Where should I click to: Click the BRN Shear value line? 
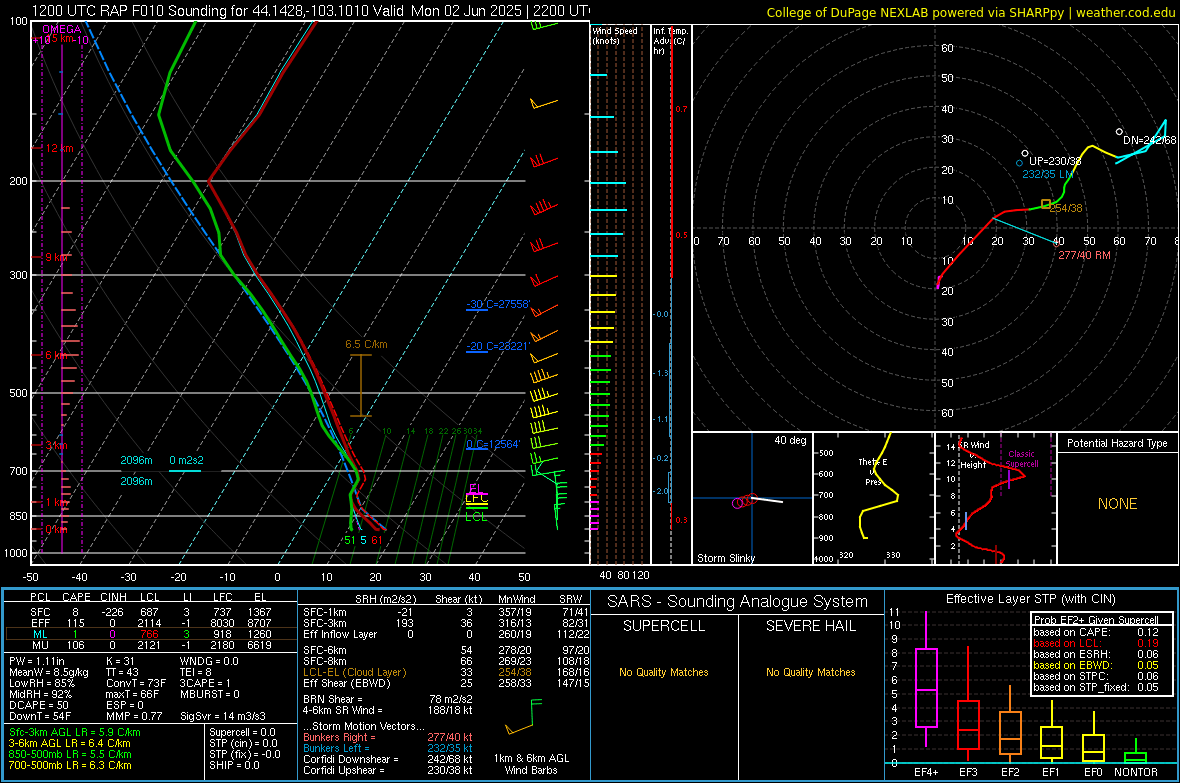coord(388,699)
